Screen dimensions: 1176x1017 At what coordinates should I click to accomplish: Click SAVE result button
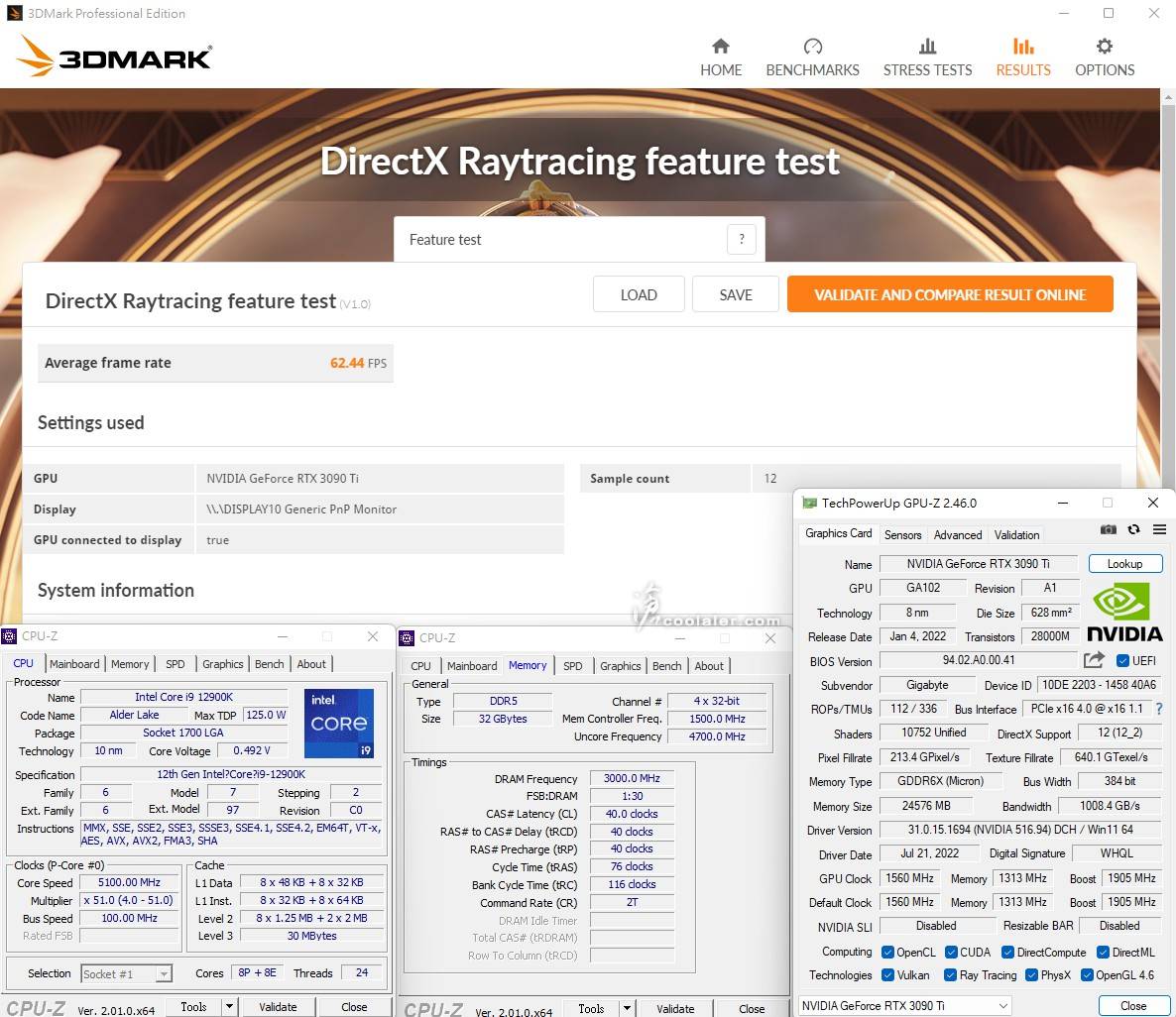click(x=735, y=294)
